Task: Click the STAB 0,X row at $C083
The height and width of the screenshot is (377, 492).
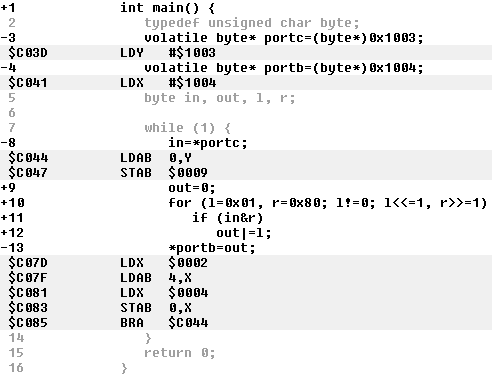Action: pos(246,308)
